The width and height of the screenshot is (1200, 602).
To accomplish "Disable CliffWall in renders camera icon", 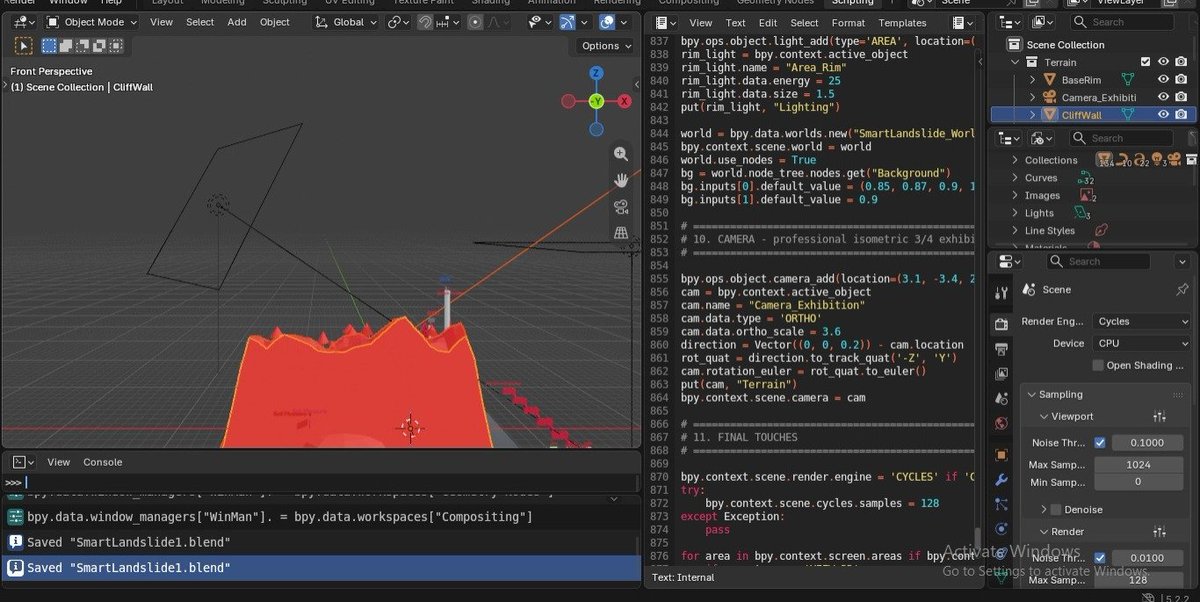I will 1182,114.
